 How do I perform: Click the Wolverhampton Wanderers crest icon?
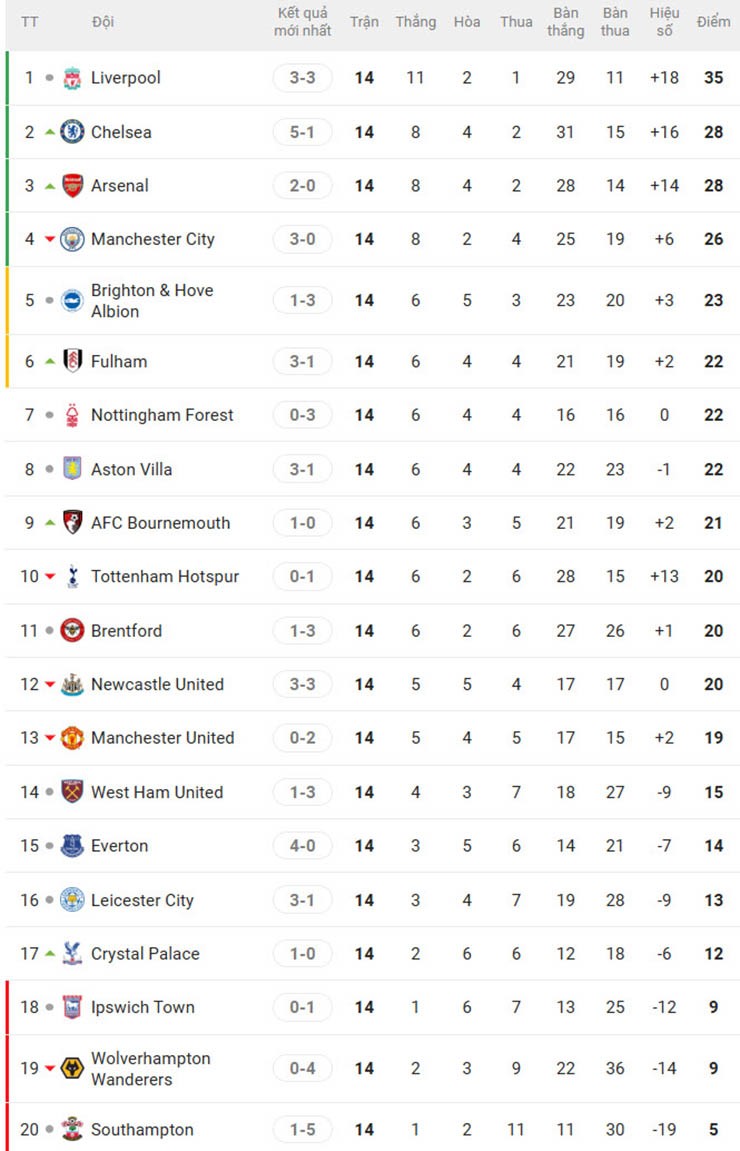point(72,1068)
